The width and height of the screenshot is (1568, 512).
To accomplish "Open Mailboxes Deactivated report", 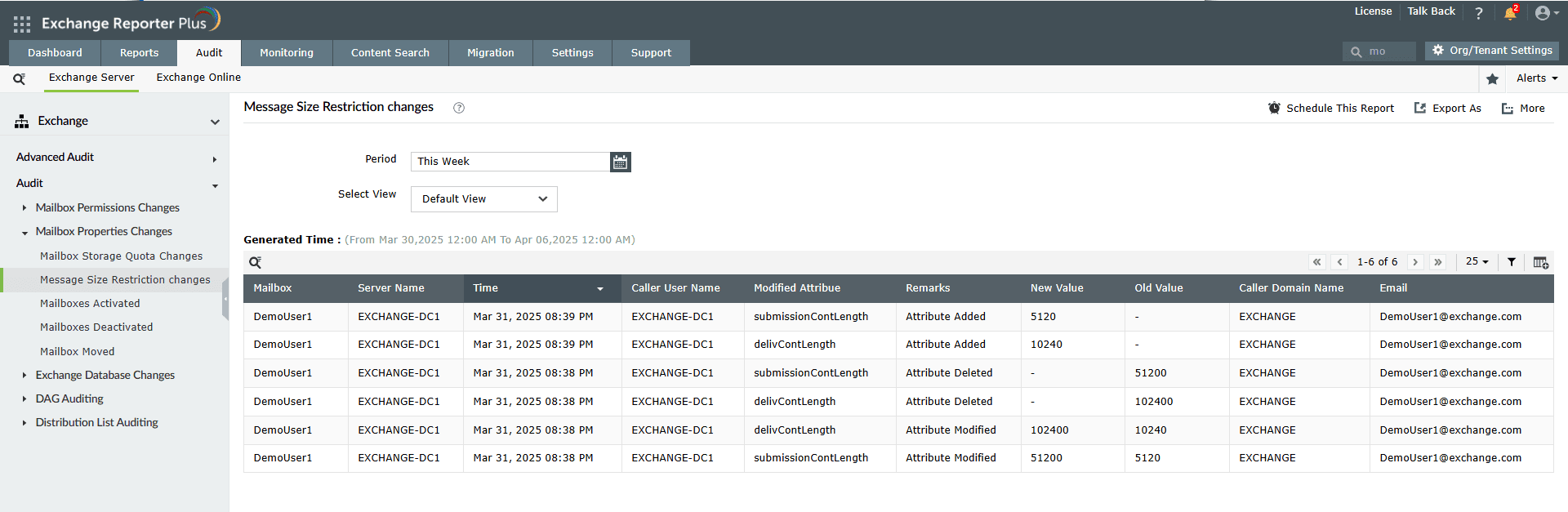I will point(96,327).
